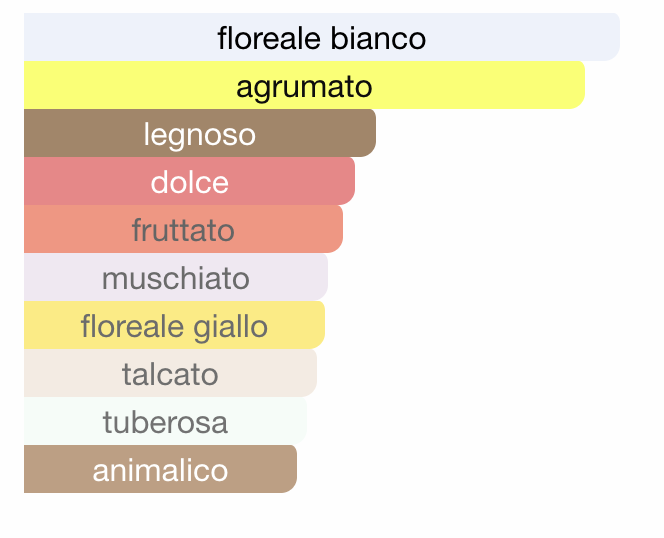Select the muschiato accord bar
Viewport: 664px width, 538px height.
pyautogui.click(x=176, y=277)
